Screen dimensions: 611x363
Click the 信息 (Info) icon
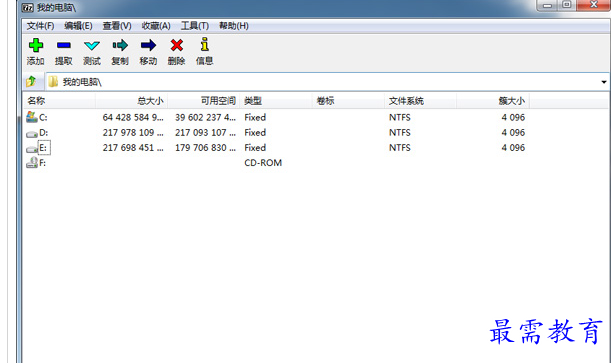tap(205, 44)
